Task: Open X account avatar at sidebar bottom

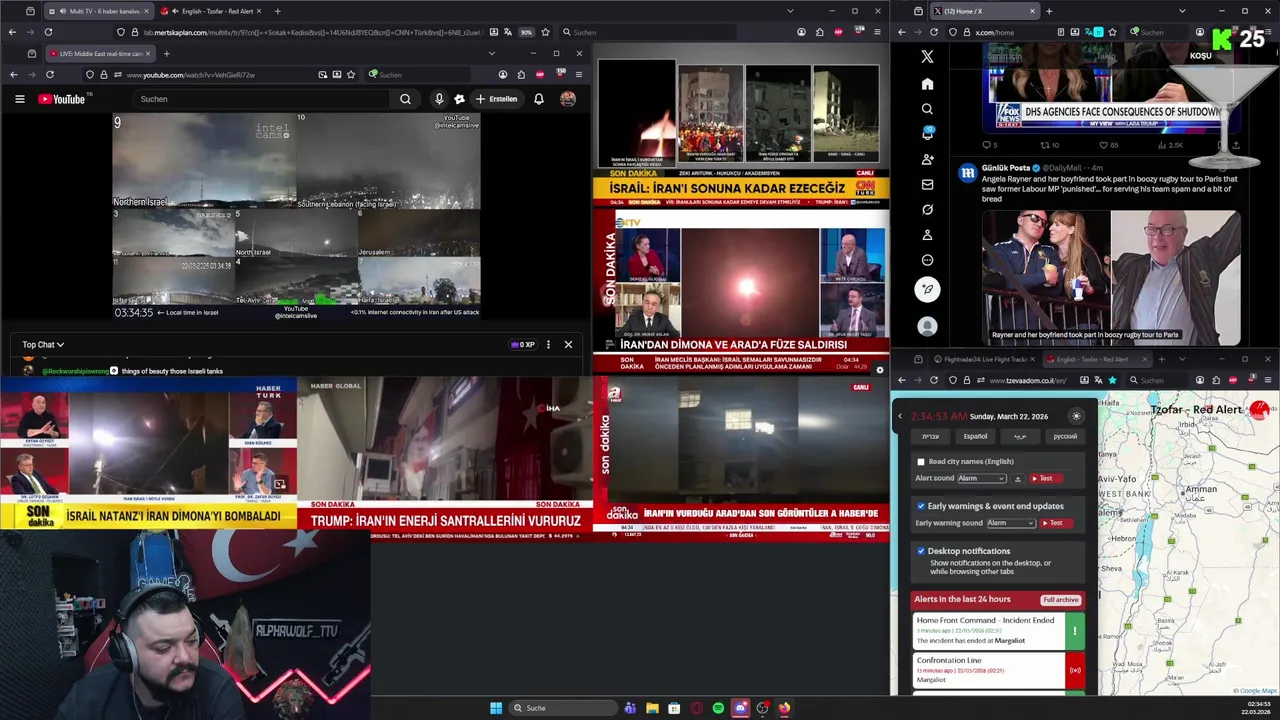Action: [x=927, y=326]
